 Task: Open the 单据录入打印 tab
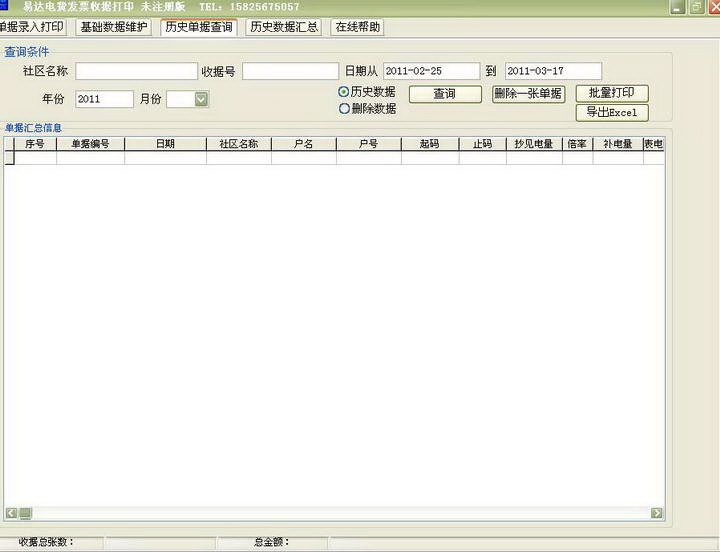tap(33, 27)
